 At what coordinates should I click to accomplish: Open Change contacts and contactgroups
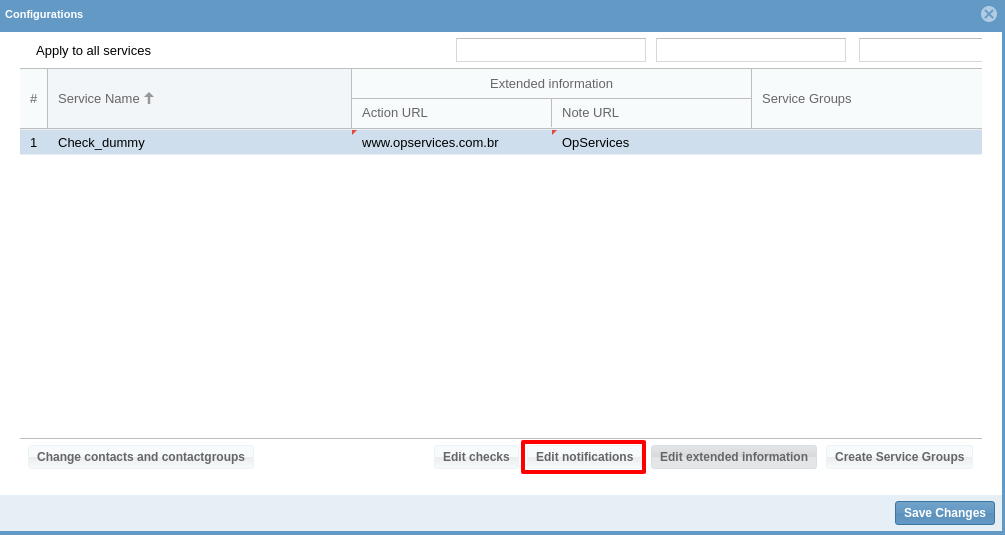141,457
